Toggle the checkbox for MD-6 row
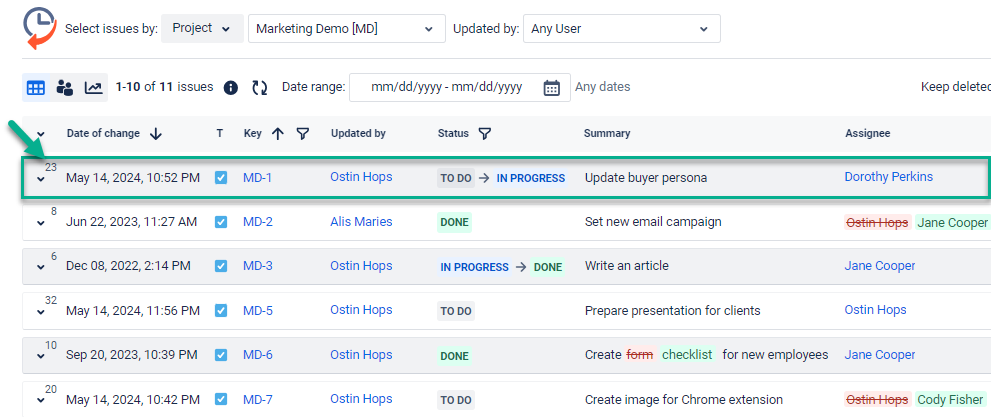 [x=221, y=355]
